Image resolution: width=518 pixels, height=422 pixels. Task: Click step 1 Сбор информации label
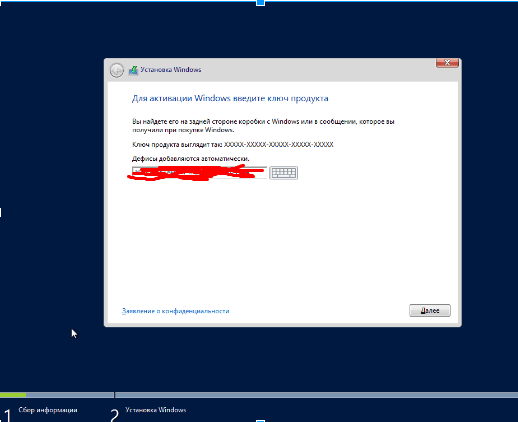click(x=48, y=410)
